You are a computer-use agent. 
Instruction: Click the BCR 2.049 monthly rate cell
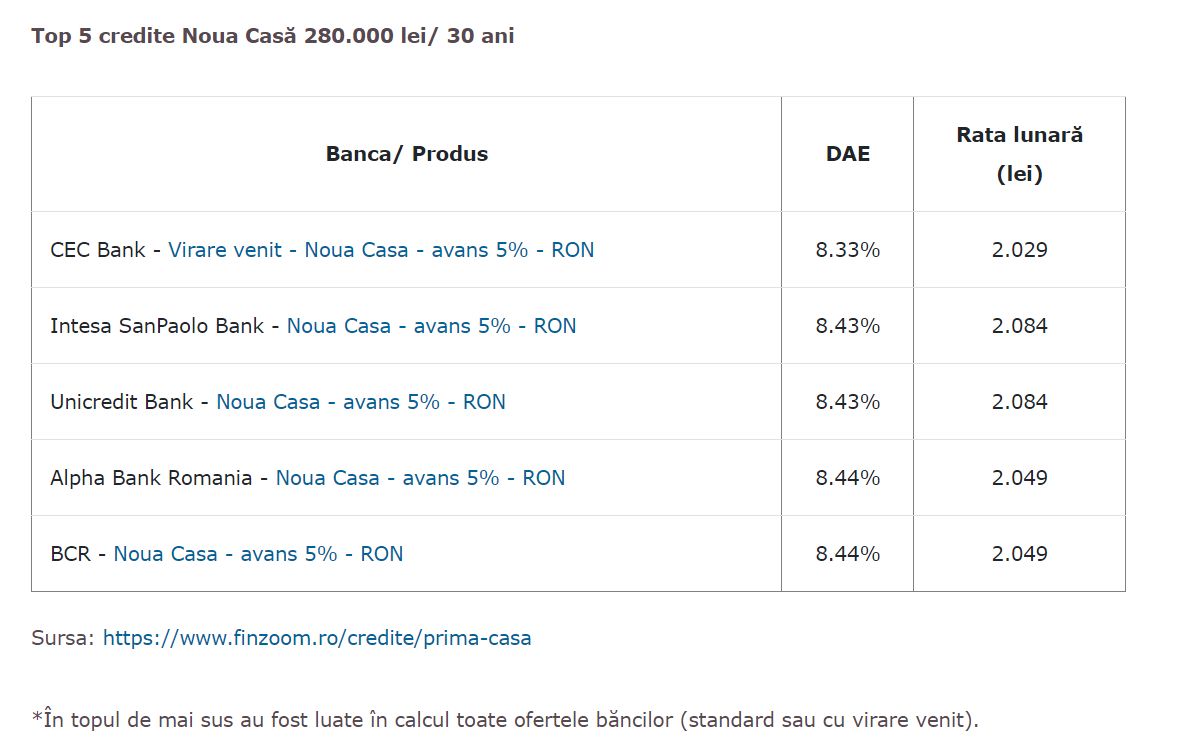tap(1020, 554)
